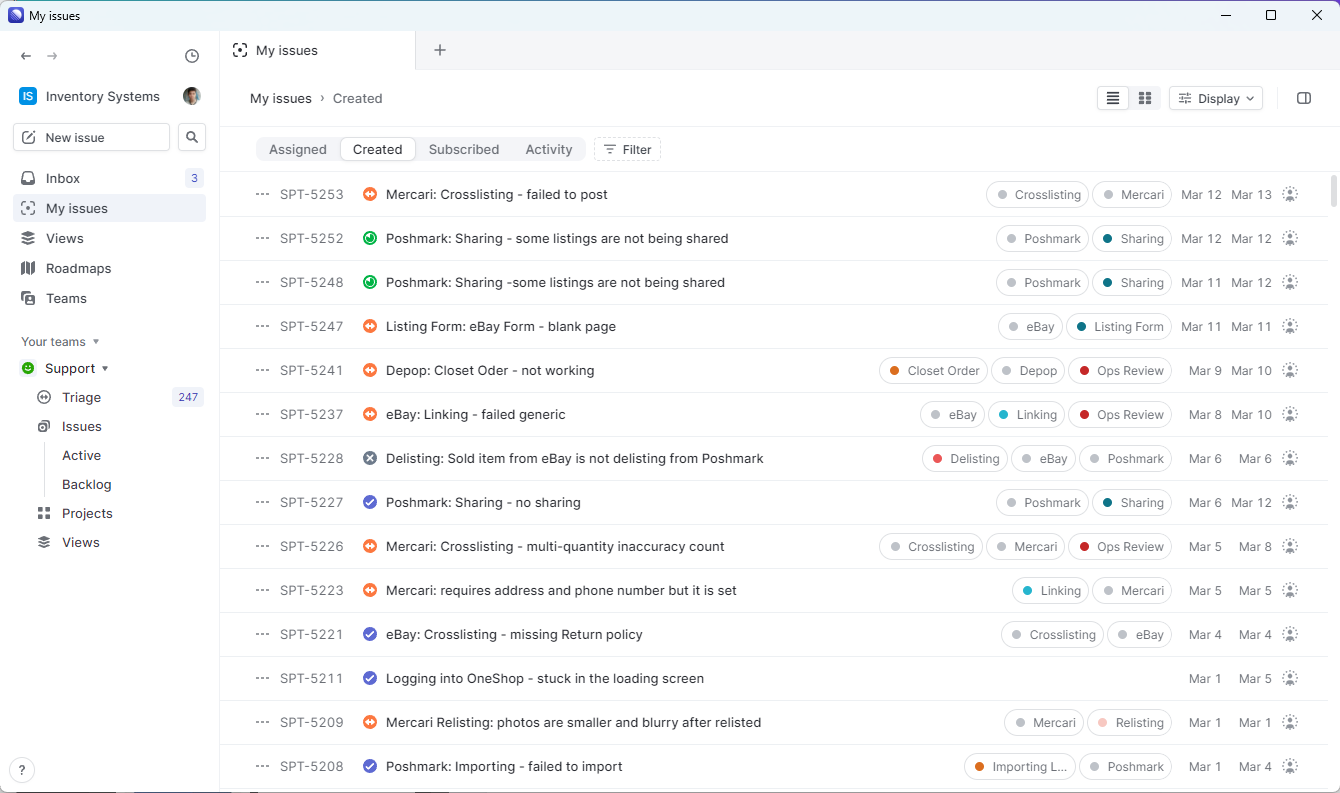Click the New issue button
The image size is (1340, 793).
tap(91, 137)
